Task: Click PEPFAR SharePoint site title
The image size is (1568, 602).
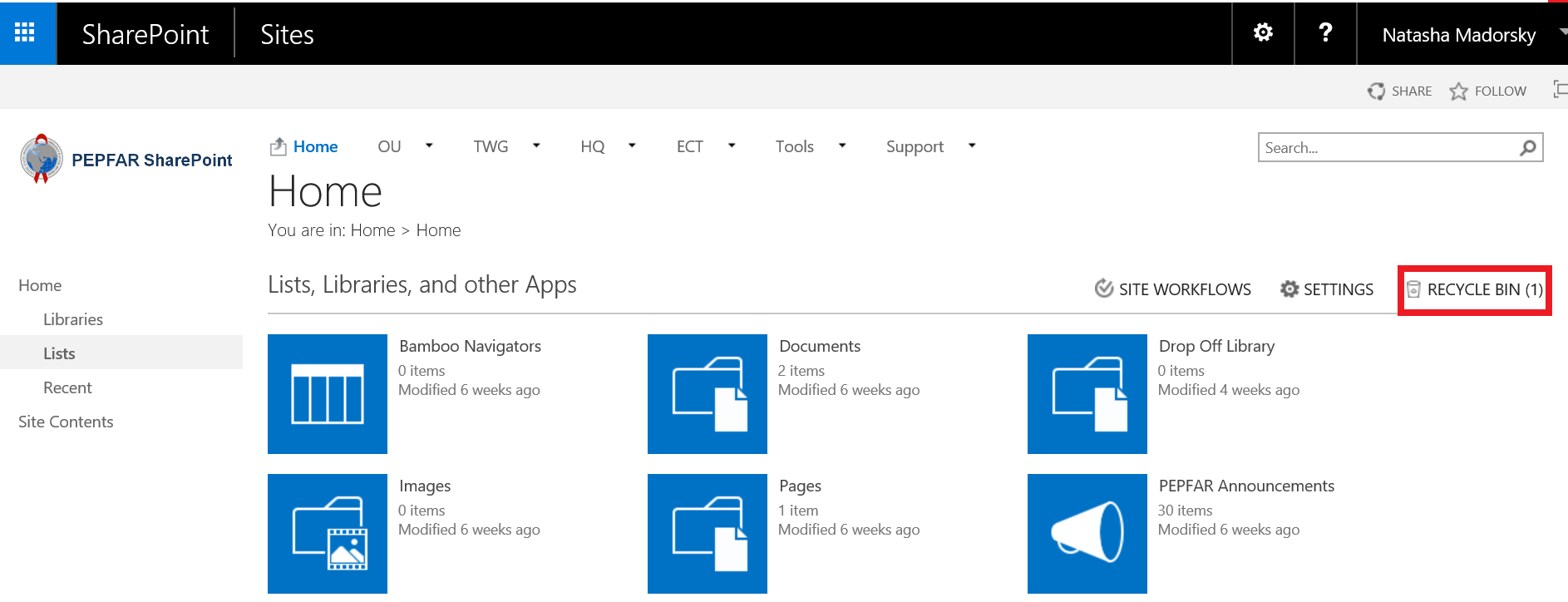Action: click(x=152, y=160)
